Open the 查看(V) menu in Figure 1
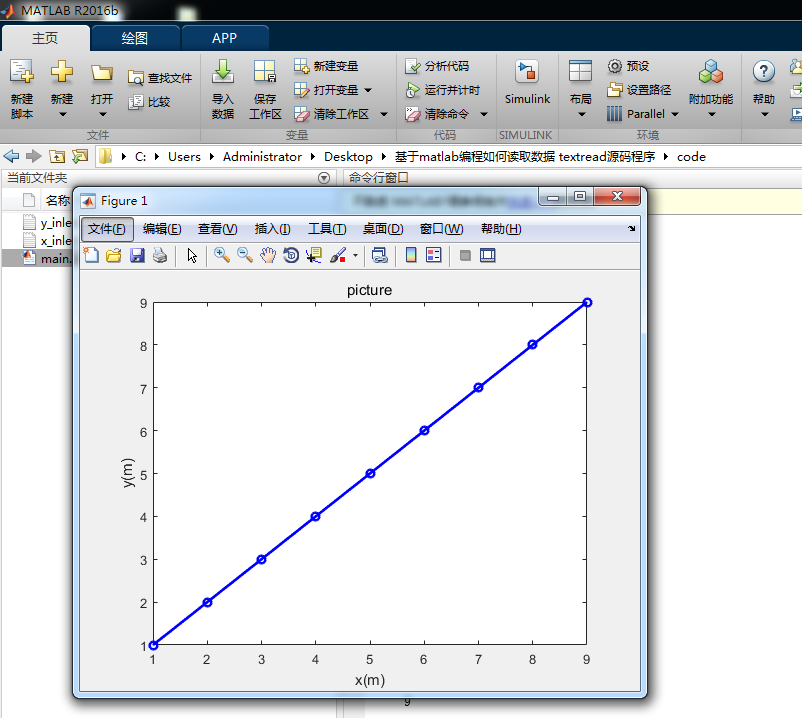This screenshot has width=802, height=718. point(217,229)
